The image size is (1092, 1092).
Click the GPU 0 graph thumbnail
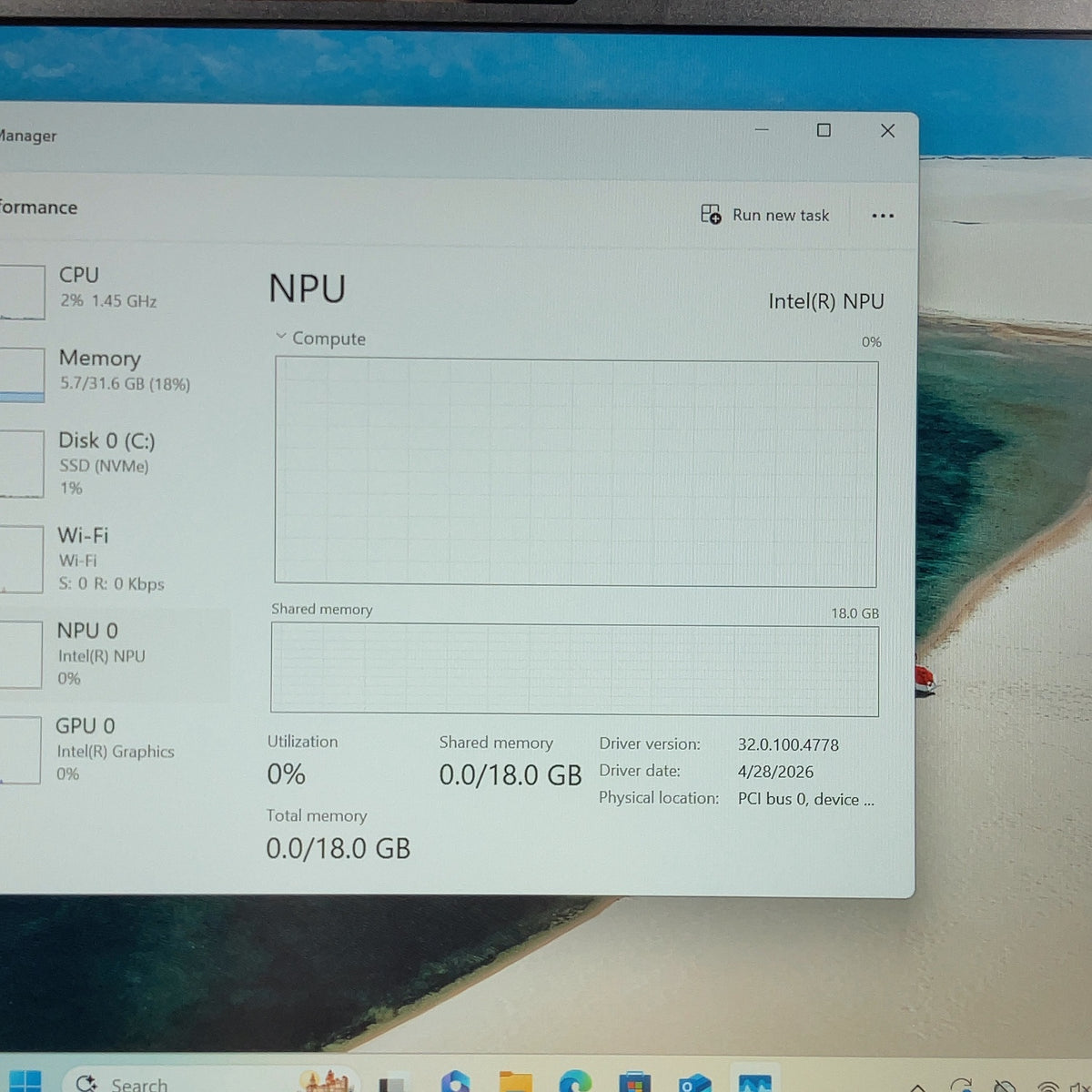pos(20,750)
